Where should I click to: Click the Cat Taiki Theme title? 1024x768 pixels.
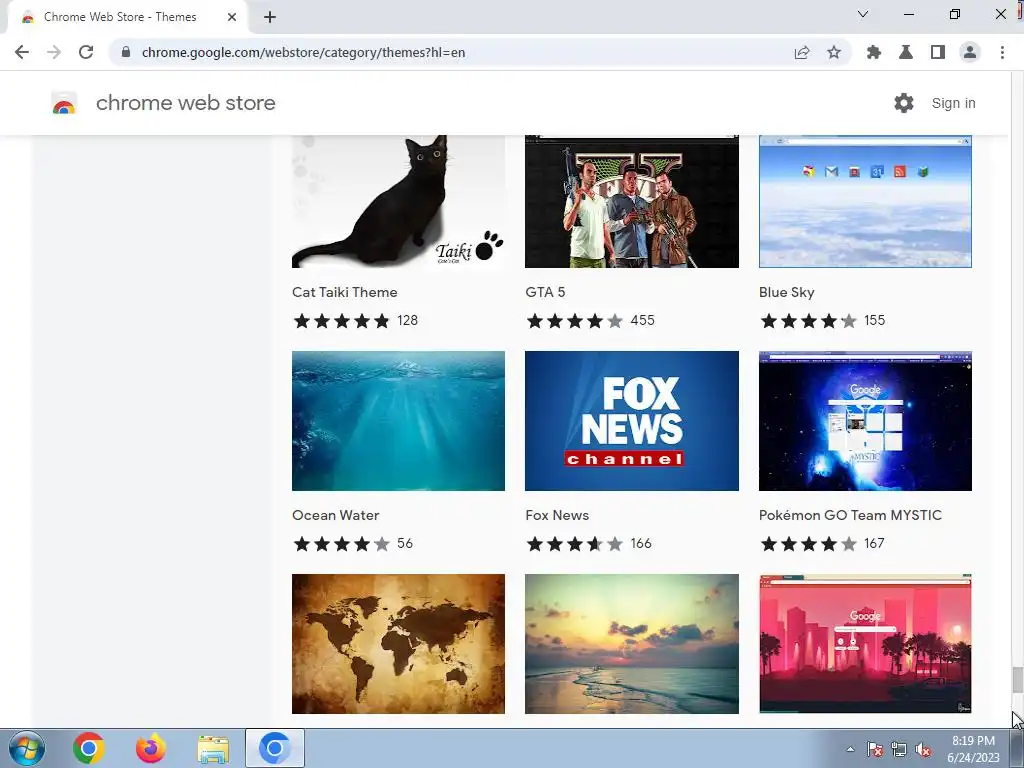pyautogui.click(x=345, y=292)
